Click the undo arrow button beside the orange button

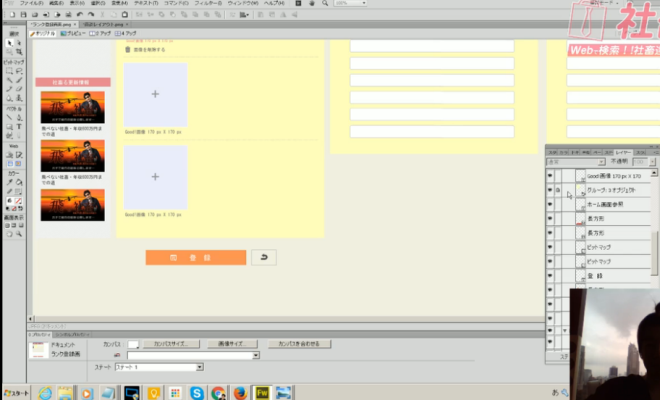pos(263,257)
